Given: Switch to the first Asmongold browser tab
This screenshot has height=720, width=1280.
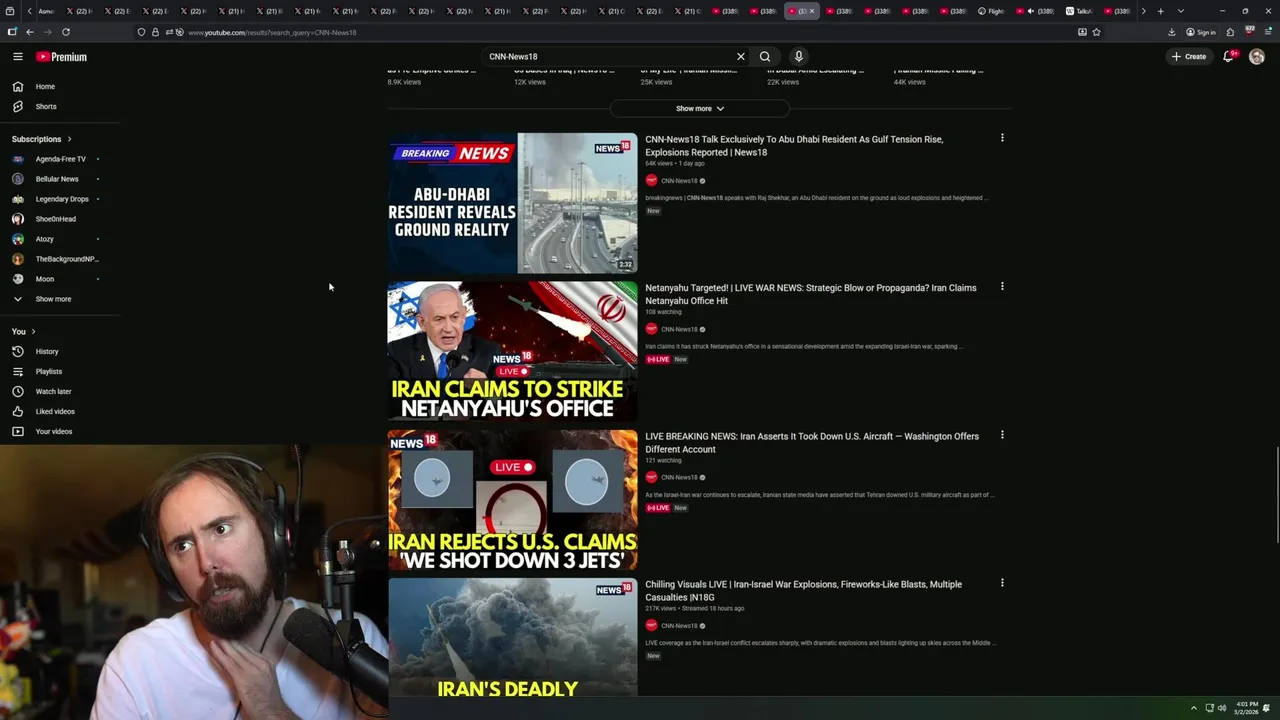Looking at the screenshot, I should [45, 11].
